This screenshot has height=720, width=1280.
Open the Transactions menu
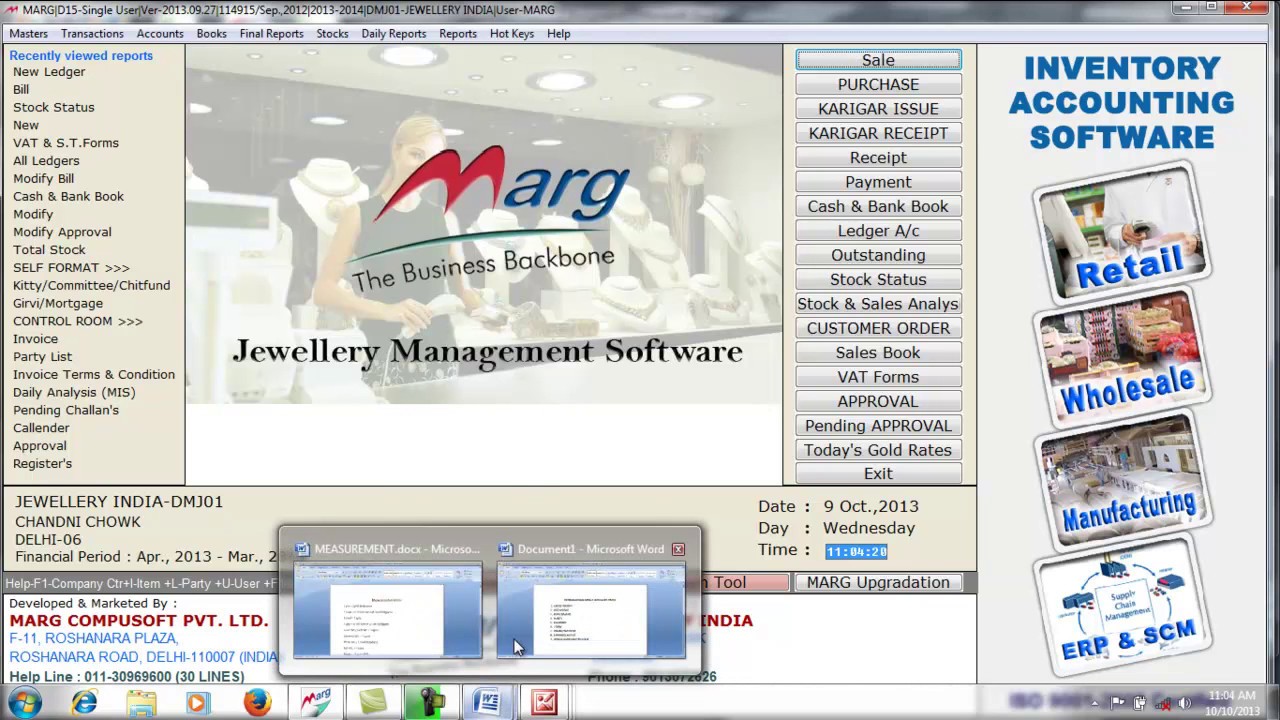tap(92, 34)
